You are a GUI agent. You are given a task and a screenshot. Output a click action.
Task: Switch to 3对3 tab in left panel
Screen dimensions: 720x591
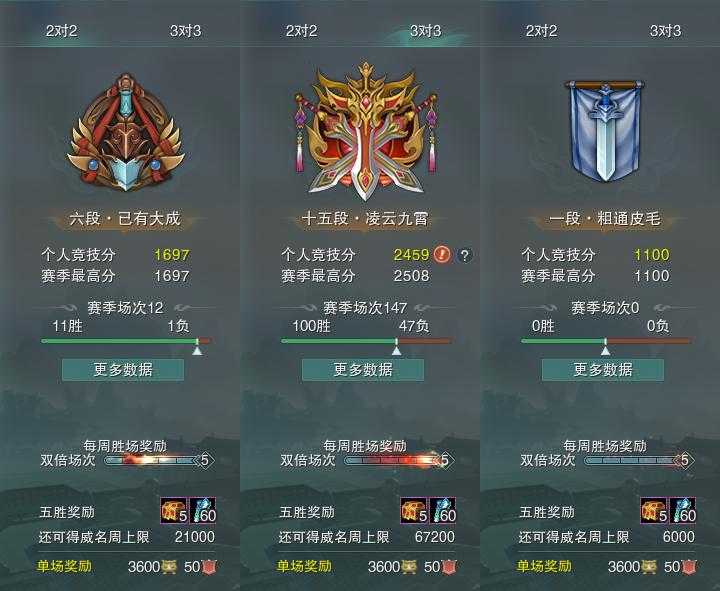coord(186,31)
